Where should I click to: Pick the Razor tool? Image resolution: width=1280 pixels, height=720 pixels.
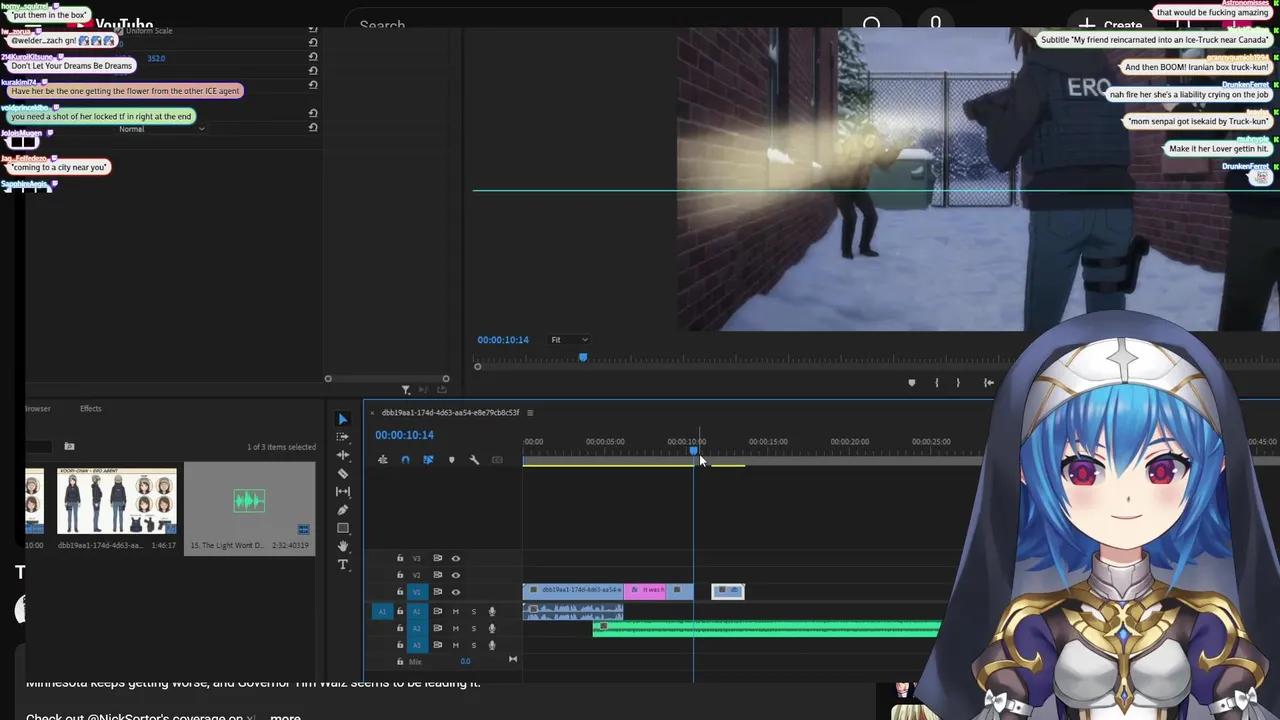[x=342, y=473]
